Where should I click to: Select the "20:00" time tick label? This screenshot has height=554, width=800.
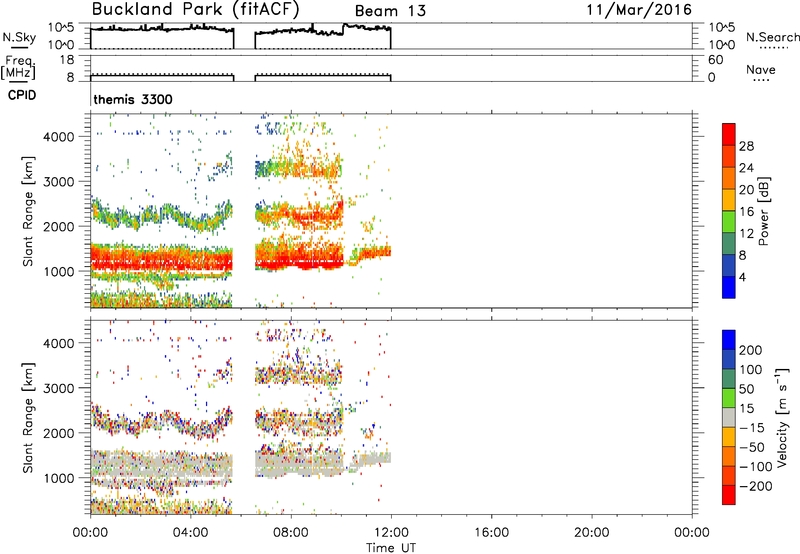591,533
